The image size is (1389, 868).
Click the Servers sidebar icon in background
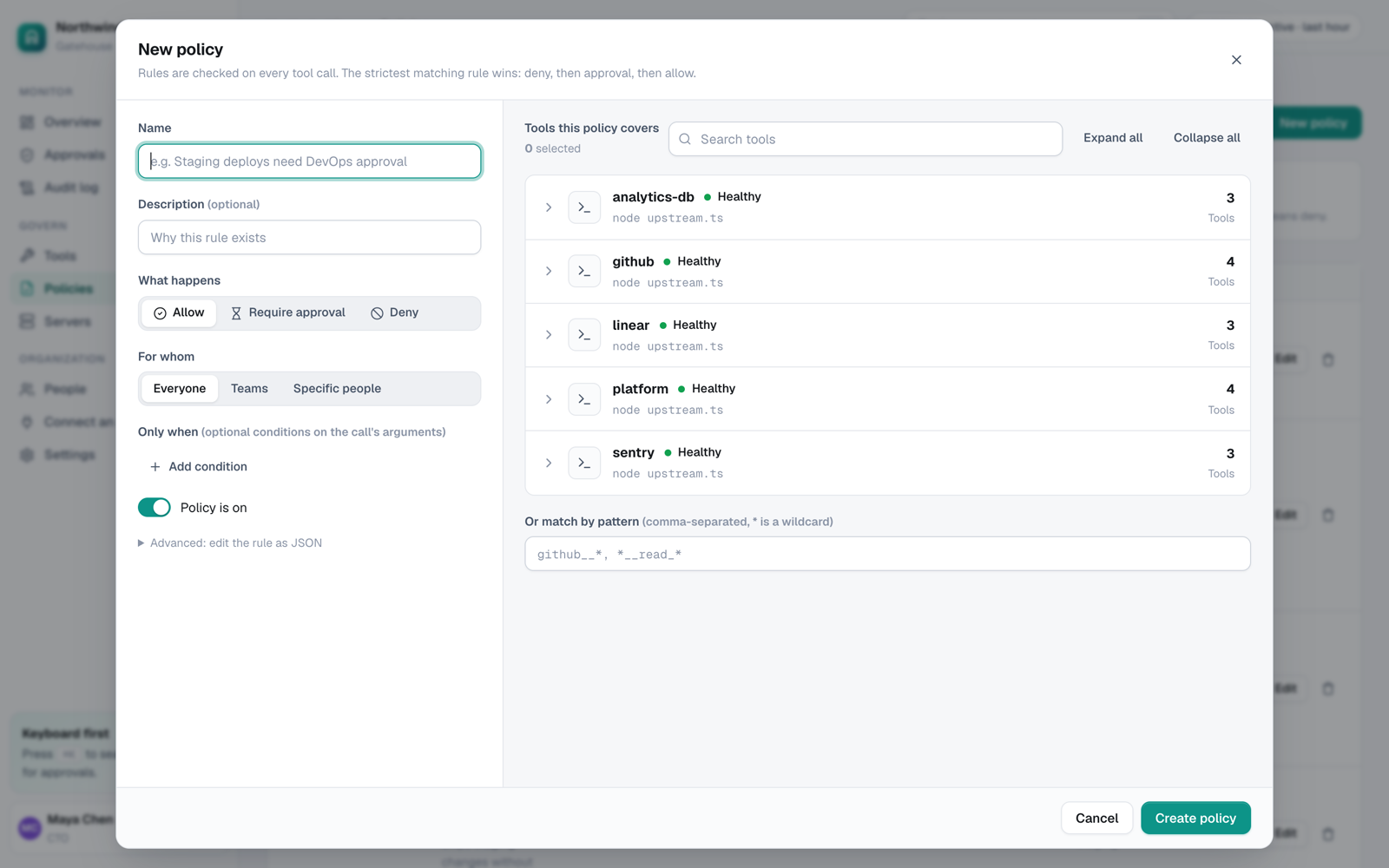[x=28, y=321]
